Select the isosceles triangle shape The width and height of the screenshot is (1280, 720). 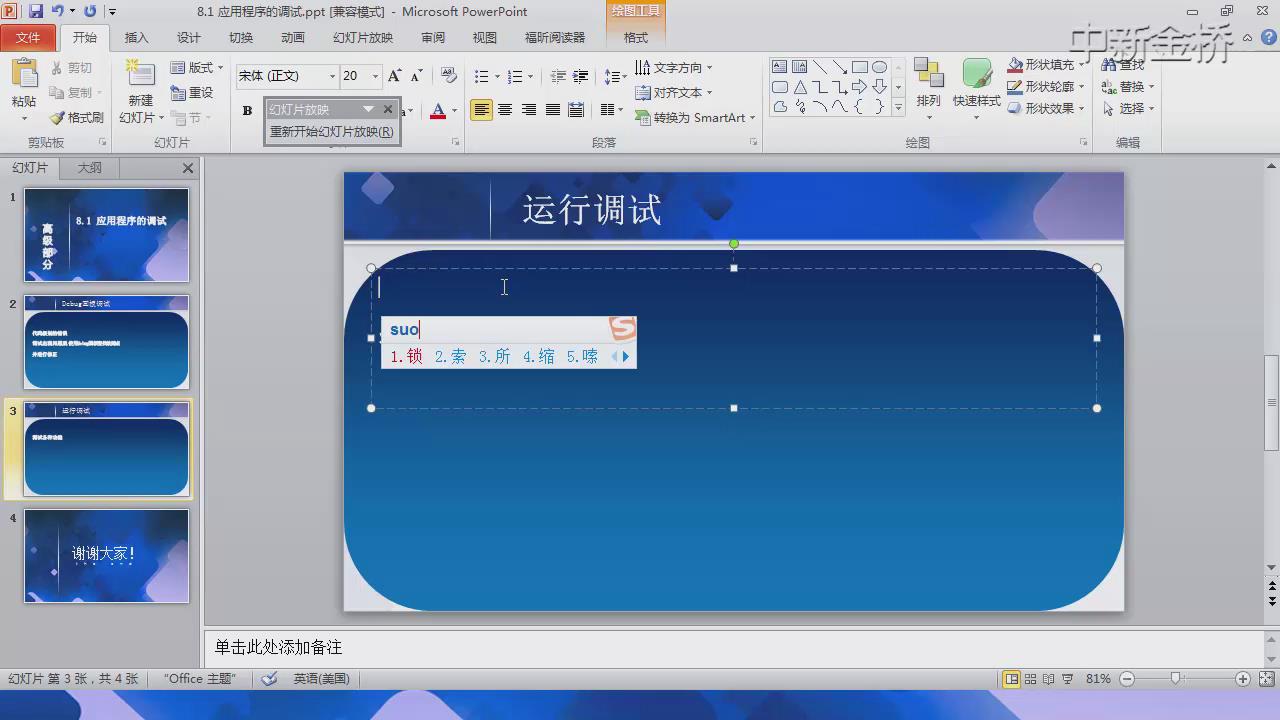click(x=799, y=87)
